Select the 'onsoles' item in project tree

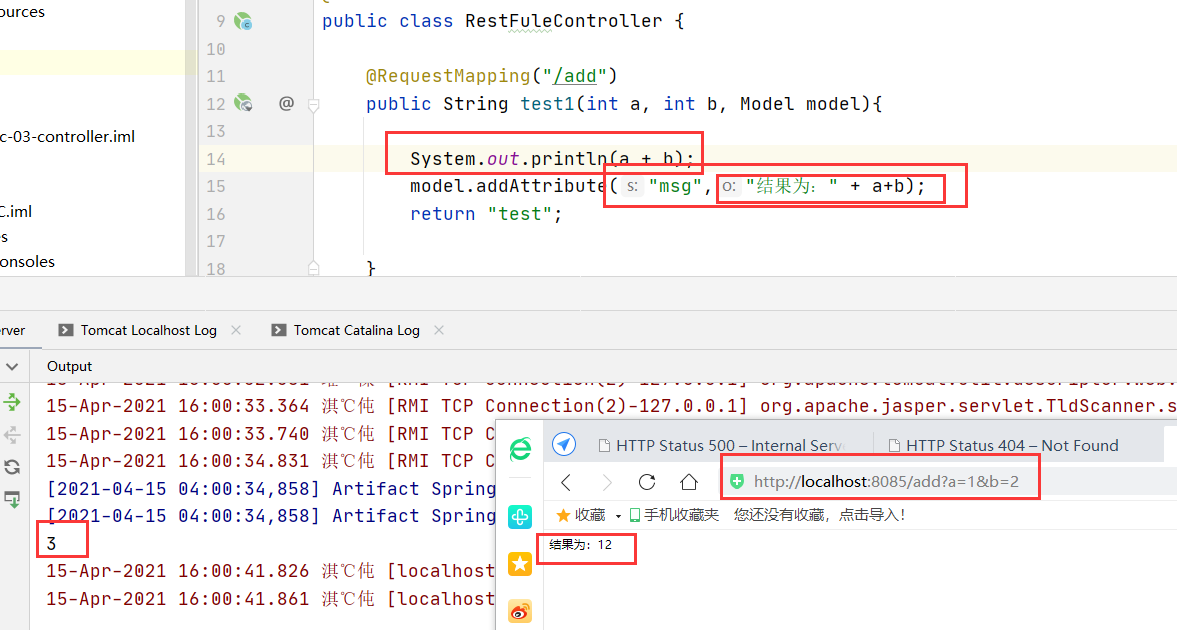click(28, 262)
